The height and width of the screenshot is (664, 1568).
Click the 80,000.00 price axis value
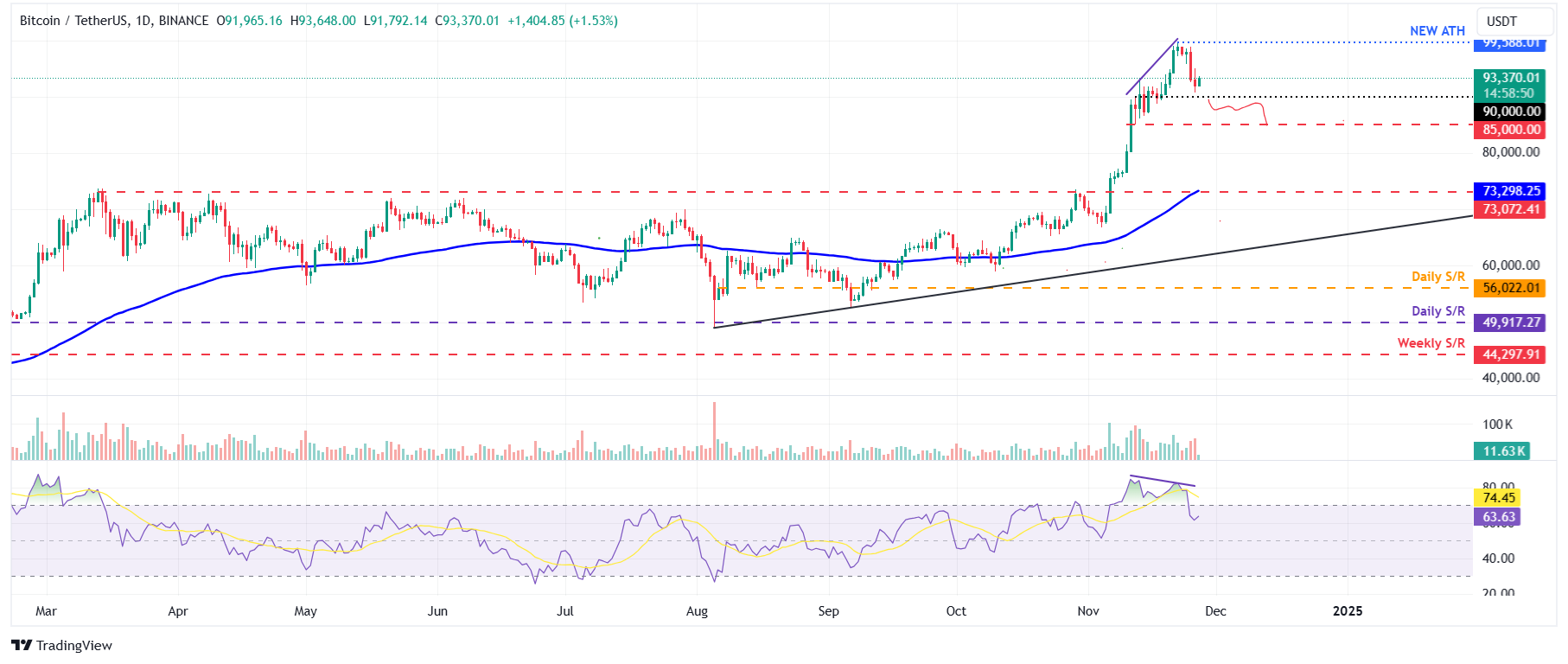(x=1510, y=152)
